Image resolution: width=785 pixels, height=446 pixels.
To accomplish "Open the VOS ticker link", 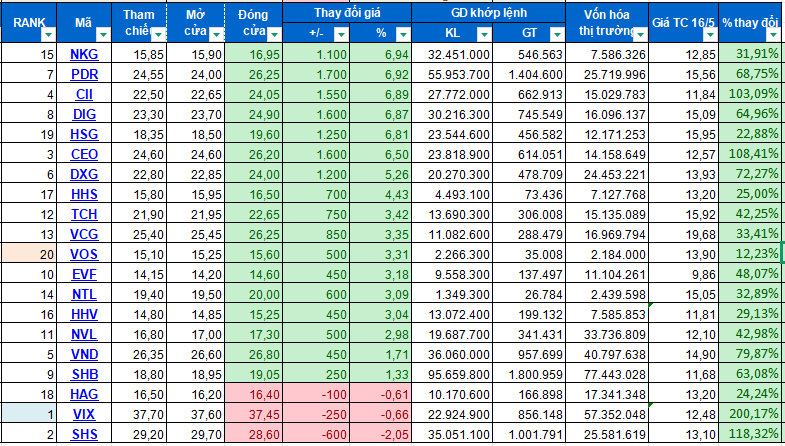I will (x=84, y=254).
